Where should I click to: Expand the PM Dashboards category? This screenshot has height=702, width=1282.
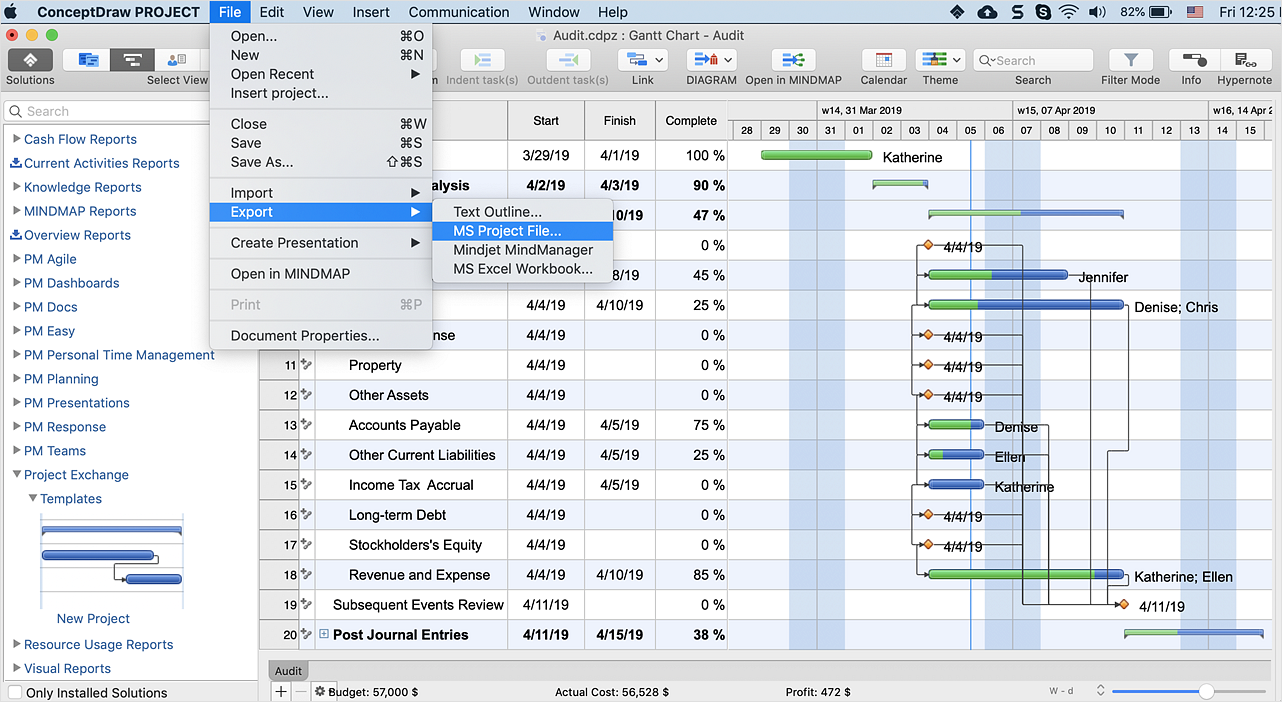tap(17, 283)
